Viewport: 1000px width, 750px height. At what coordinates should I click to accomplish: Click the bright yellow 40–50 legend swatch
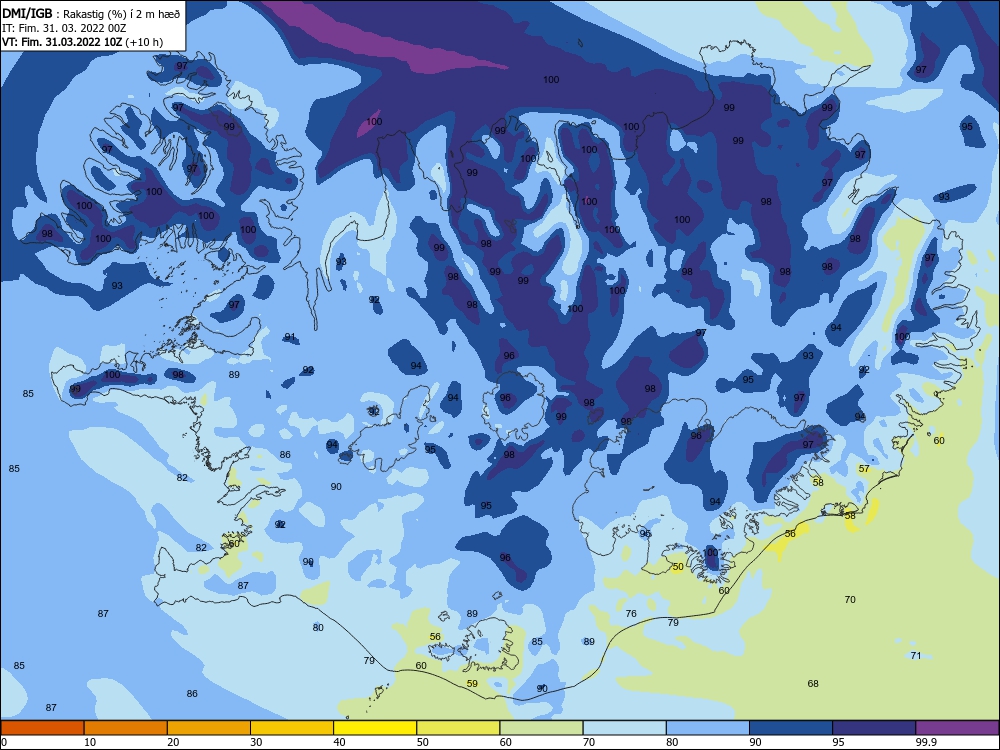click(x=375, y=728)
